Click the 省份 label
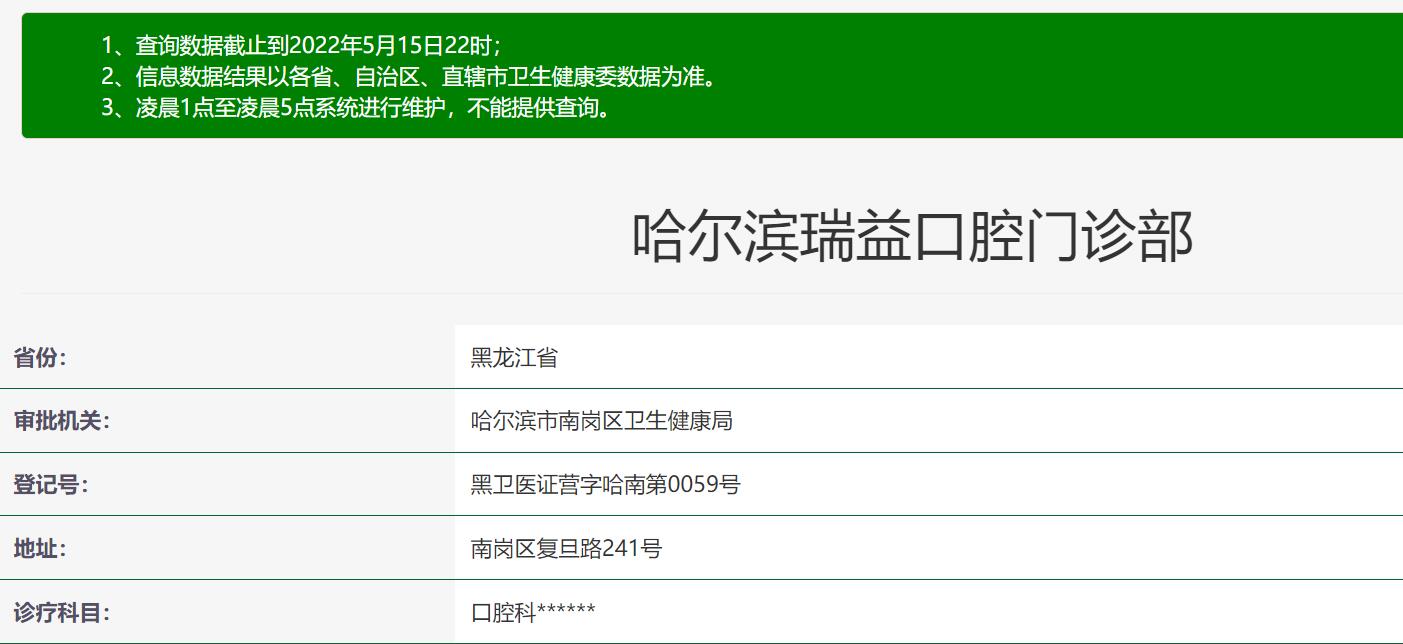Screen dimensions: 1403x644 [x=40, y=357]
